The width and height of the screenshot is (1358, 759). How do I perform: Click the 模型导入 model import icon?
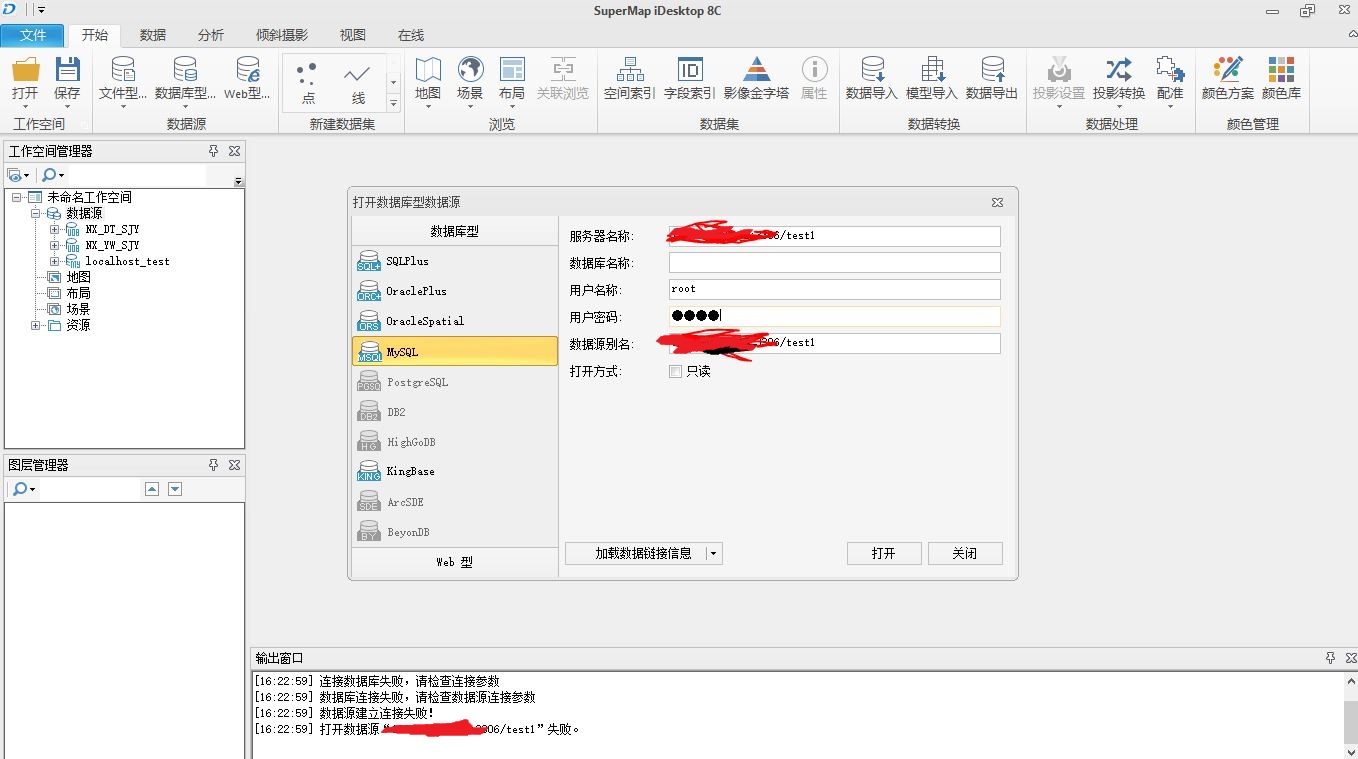tap(932, 70)
